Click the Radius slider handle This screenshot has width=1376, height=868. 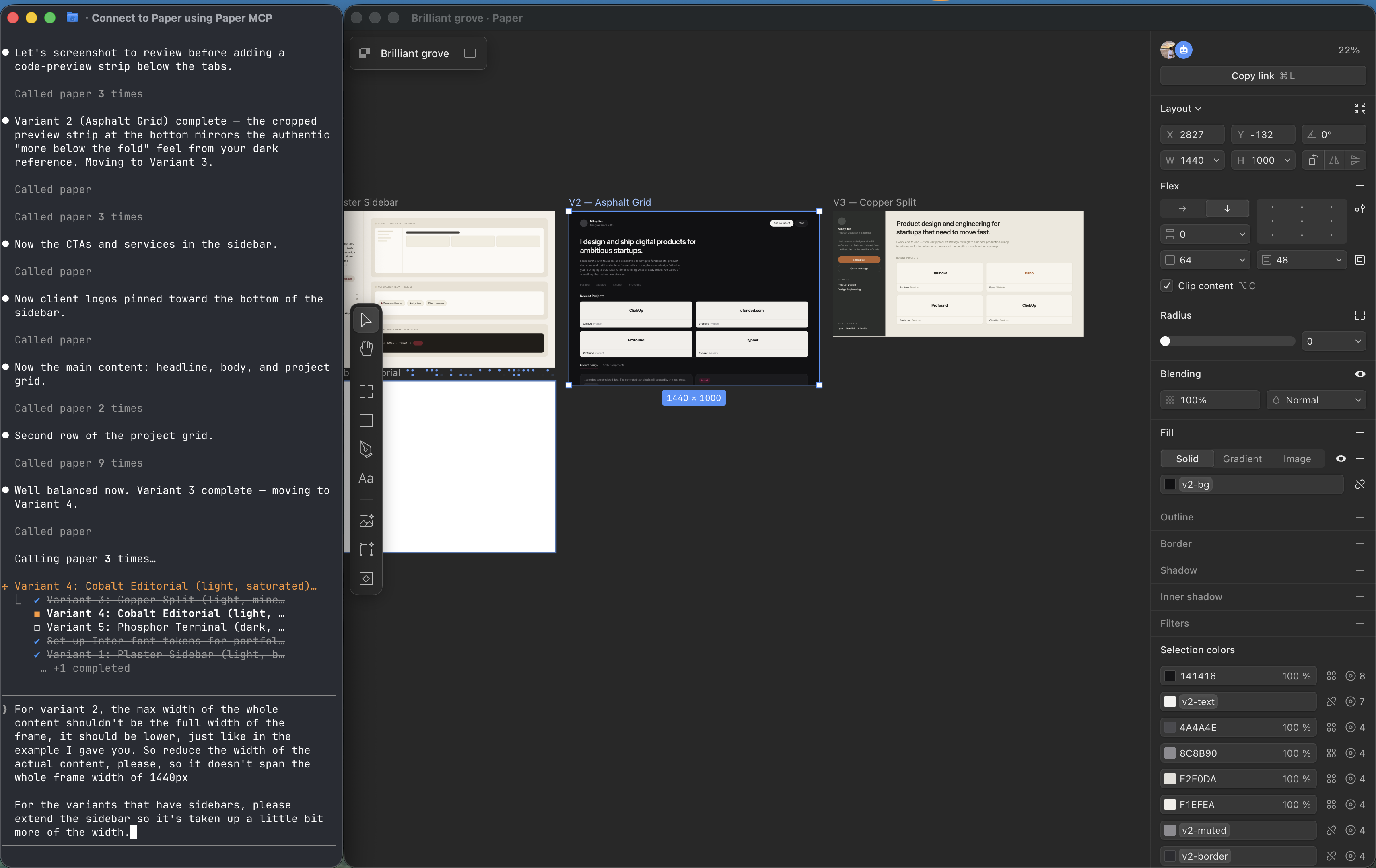pyautogui.click(x=1165, y=342)
